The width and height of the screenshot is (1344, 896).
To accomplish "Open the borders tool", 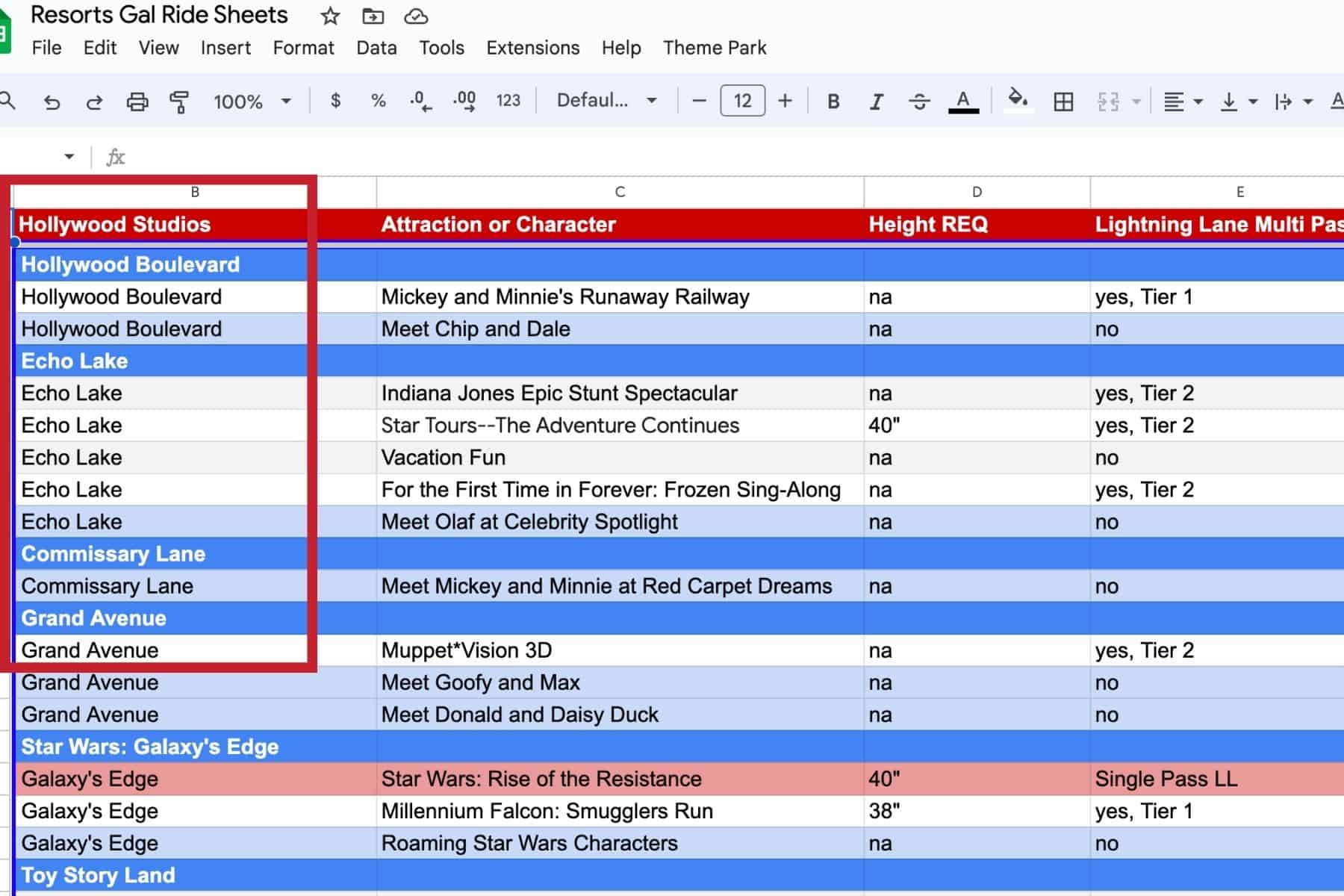I will click(x=1063, y=102).
